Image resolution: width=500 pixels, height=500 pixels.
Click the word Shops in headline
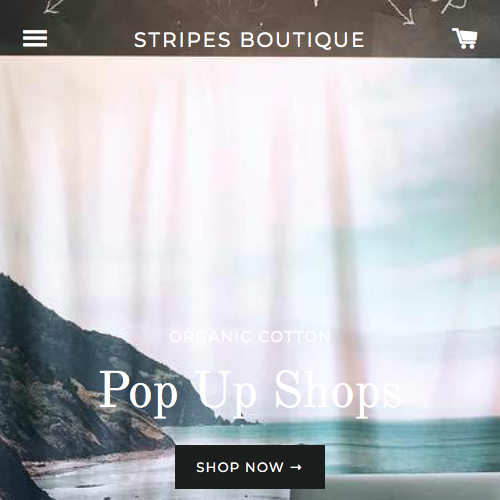coord(338,391)
